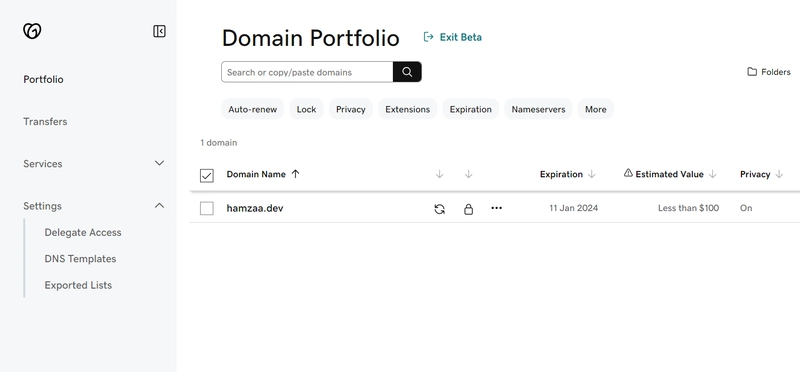Click the Auto-renew filter button
This screenshot has height=372, width=800.
[x=252, y=109]
